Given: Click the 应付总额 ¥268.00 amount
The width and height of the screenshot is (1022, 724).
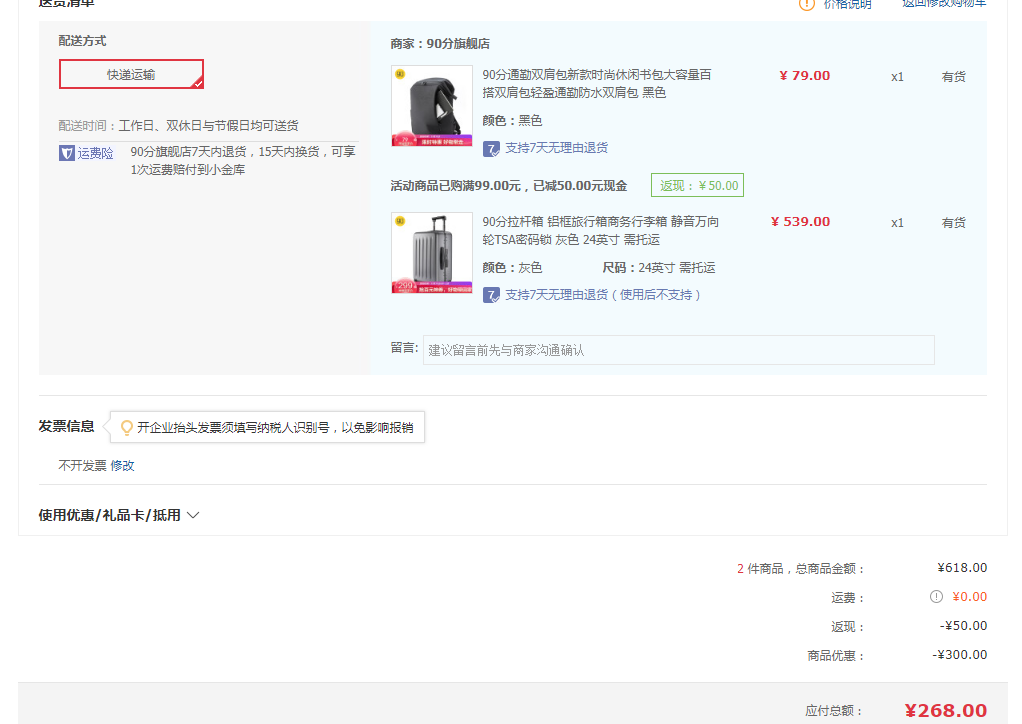Looking at the screenshot, I should [x=946, y=710].
